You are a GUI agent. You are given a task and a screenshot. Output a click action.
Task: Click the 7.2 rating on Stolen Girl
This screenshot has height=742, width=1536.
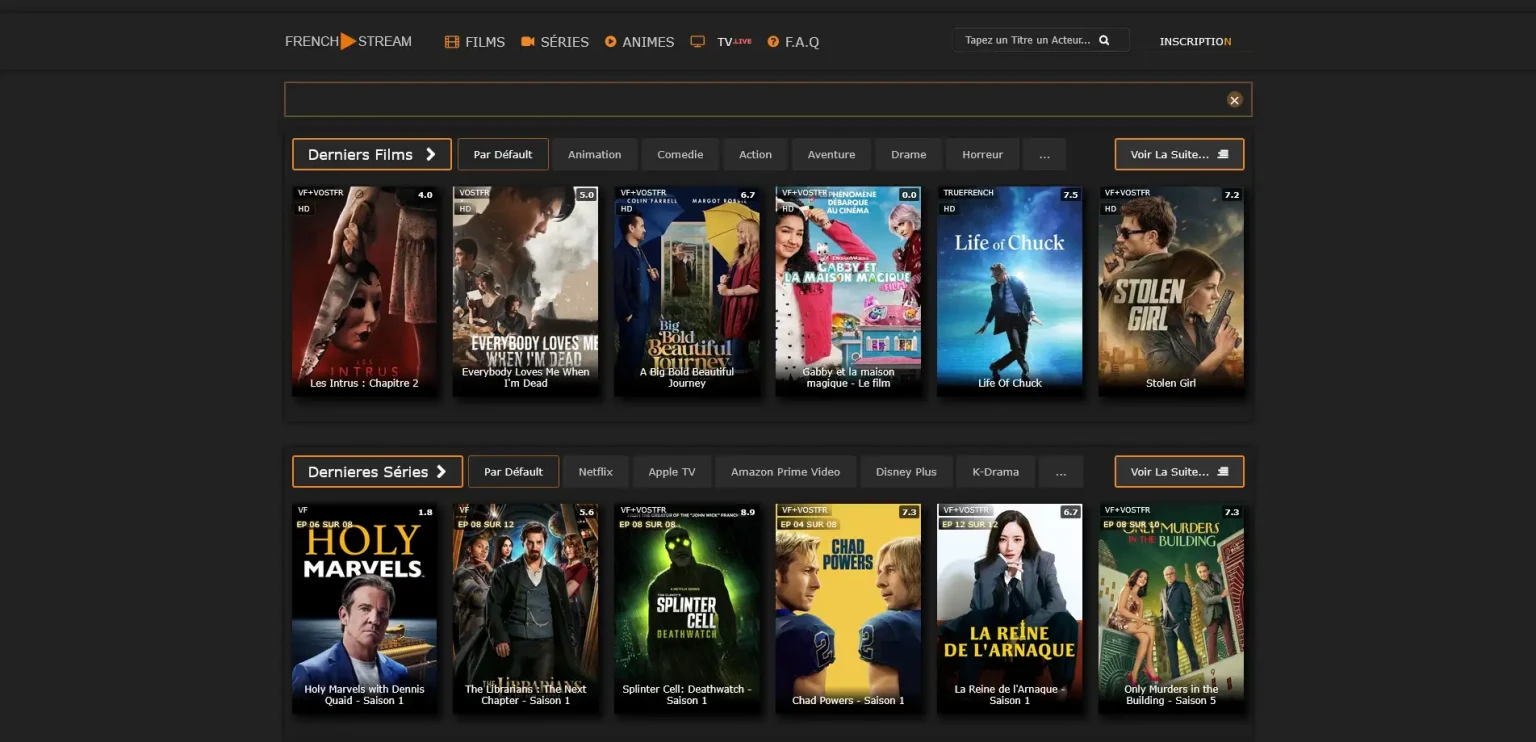[x=1232, y=195]
